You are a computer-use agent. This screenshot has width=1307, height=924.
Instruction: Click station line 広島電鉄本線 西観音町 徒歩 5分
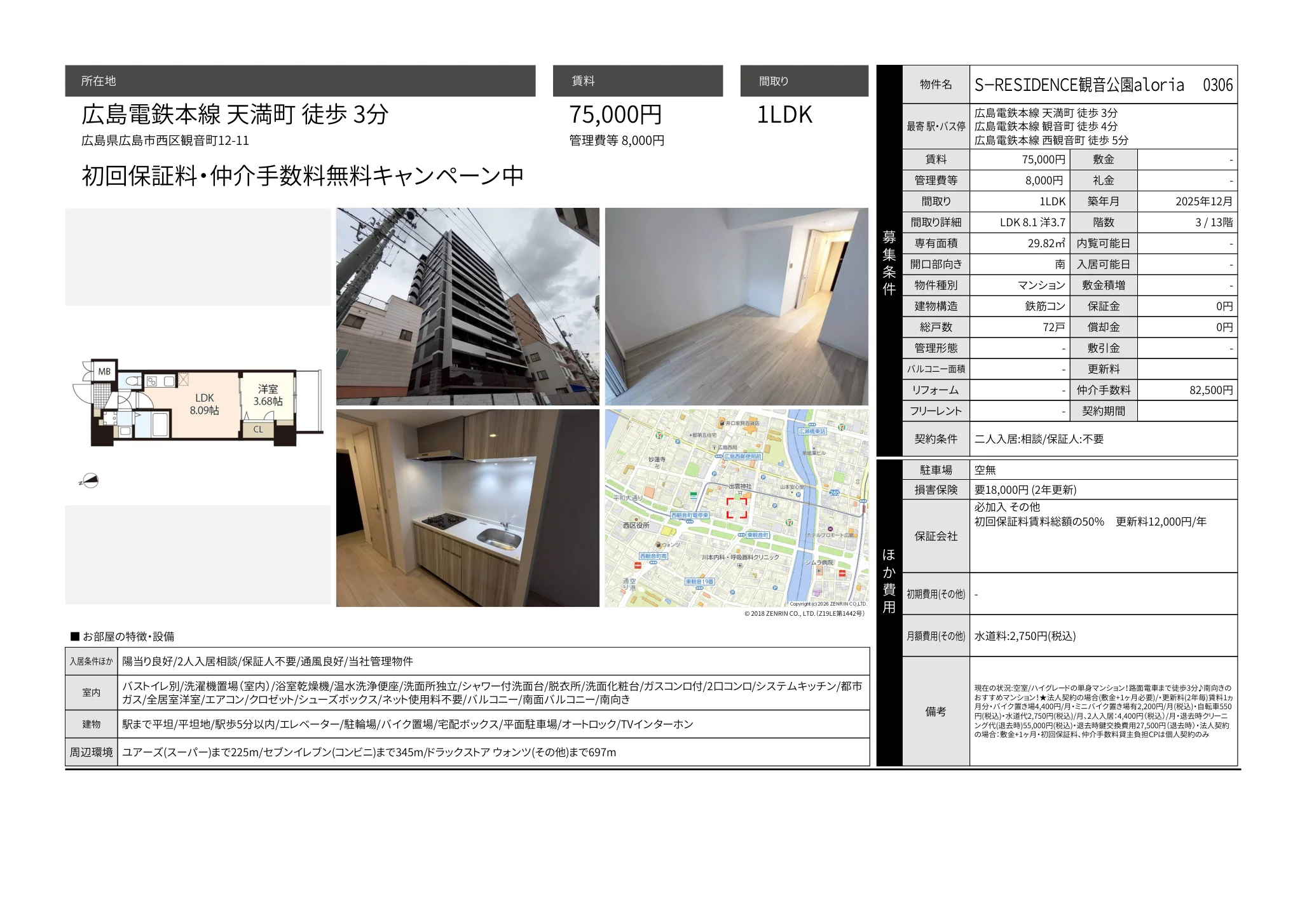point(1051,140)
